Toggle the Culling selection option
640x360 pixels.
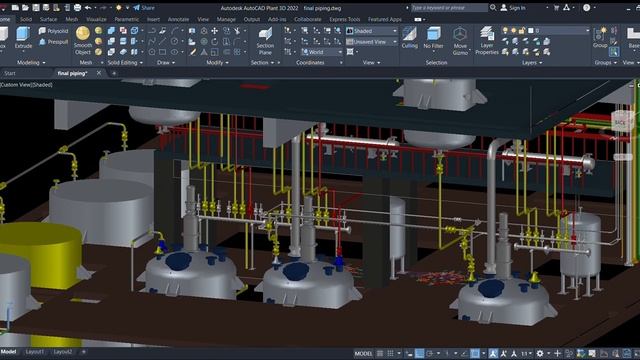point(409,38)
